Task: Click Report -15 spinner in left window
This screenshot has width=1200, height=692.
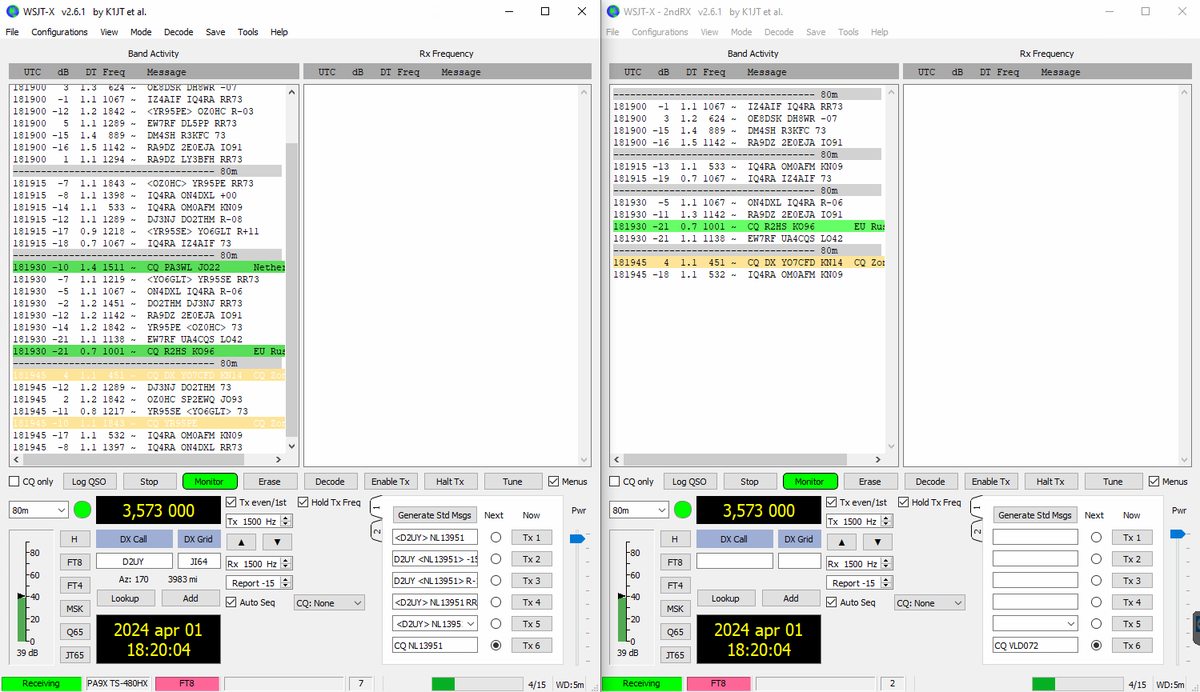Action: click(x=259, y=583)
